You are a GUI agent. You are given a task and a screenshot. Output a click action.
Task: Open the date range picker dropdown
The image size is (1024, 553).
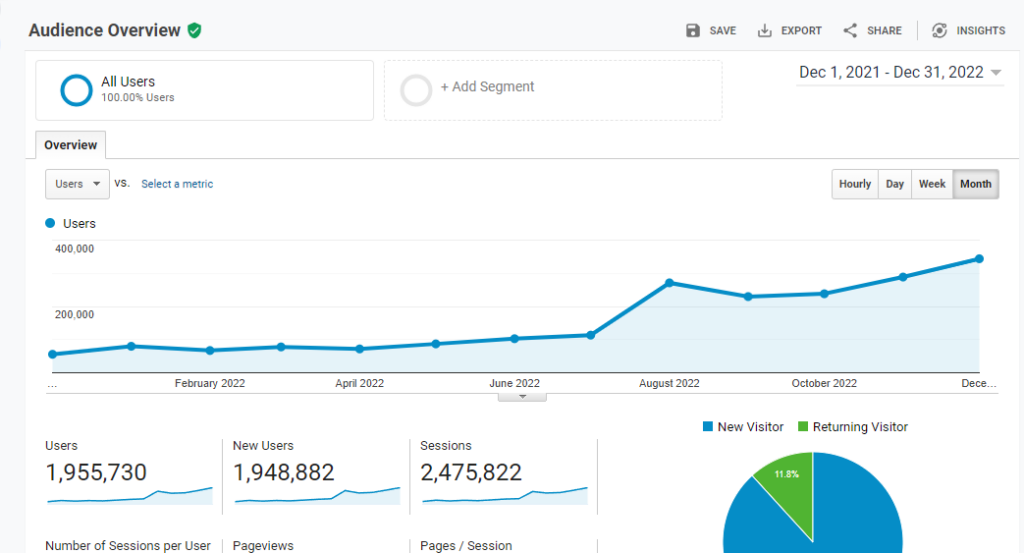pos(900,72)
